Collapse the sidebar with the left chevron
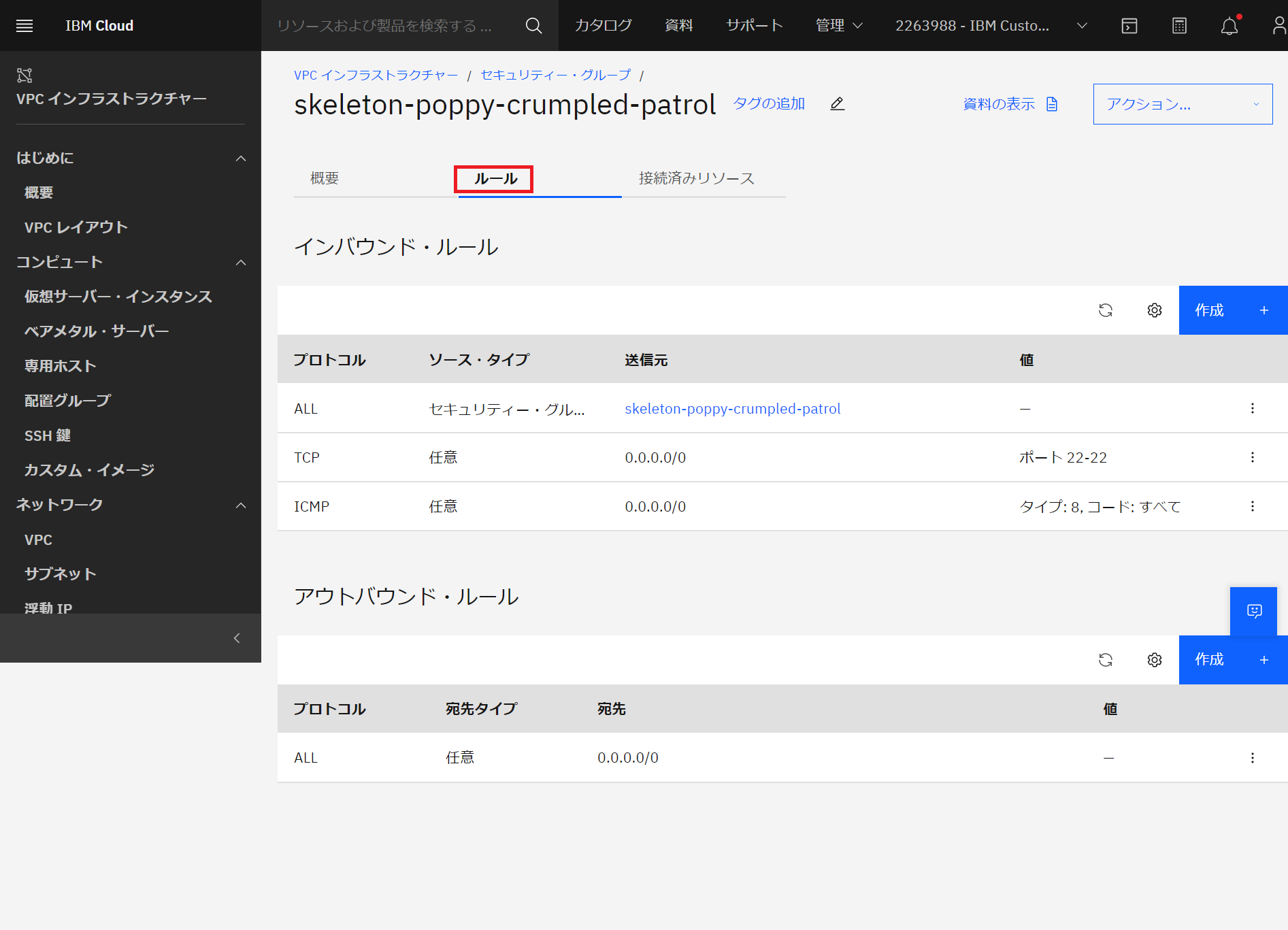This screenshot has width=1288, height=930. click(237, 638)
